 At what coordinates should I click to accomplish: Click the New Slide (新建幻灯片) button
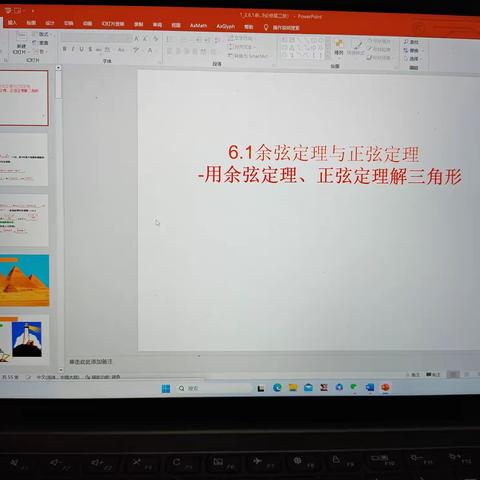click(21, 43)
